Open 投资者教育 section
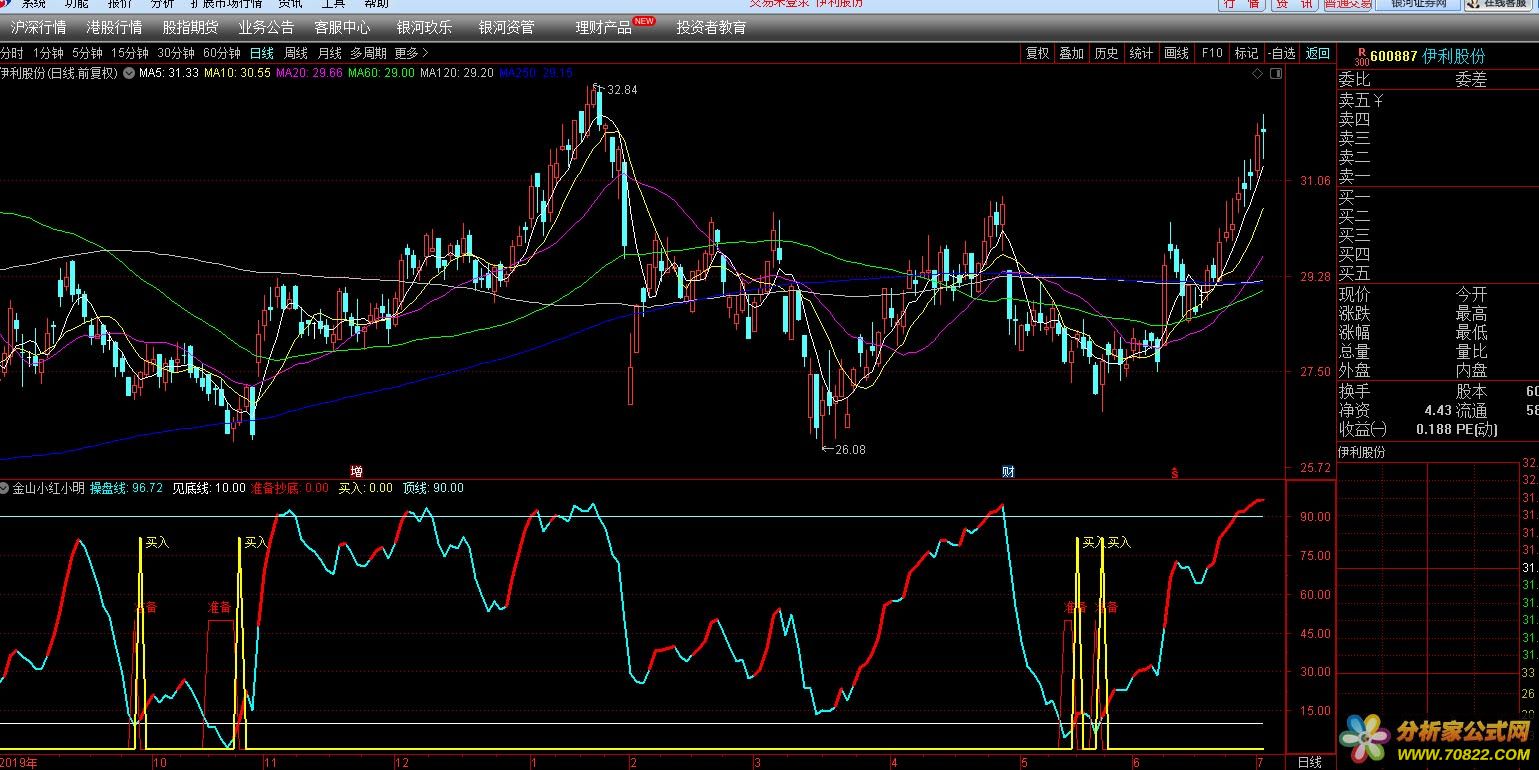The width and height of the screenshot is (1539, 770). 711,28
